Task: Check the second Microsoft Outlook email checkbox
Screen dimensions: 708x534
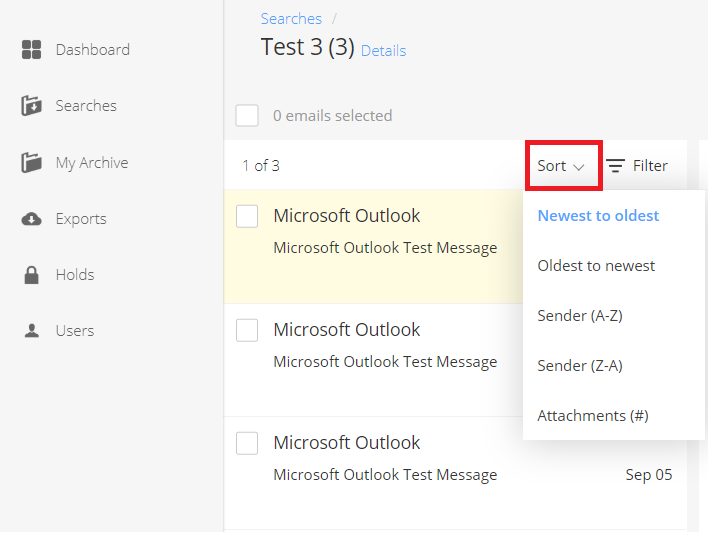Action: pos(247,330)
